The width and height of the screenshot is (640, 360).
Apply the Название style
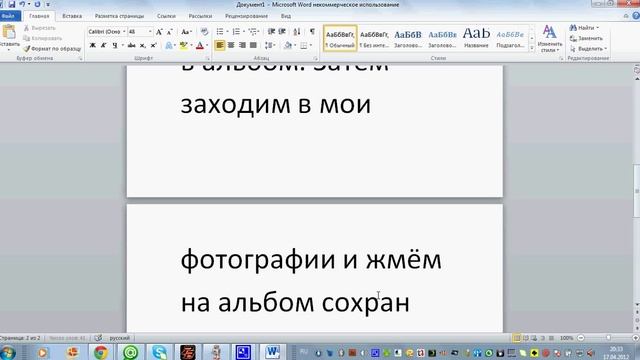(476, 38)
